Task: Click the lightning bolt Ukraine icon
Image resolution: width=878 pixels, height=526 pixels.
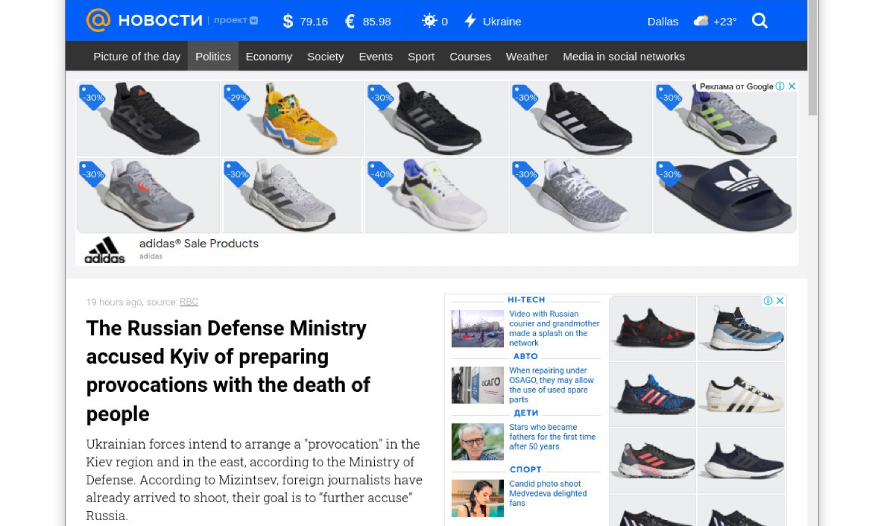Action: point(470,21)
